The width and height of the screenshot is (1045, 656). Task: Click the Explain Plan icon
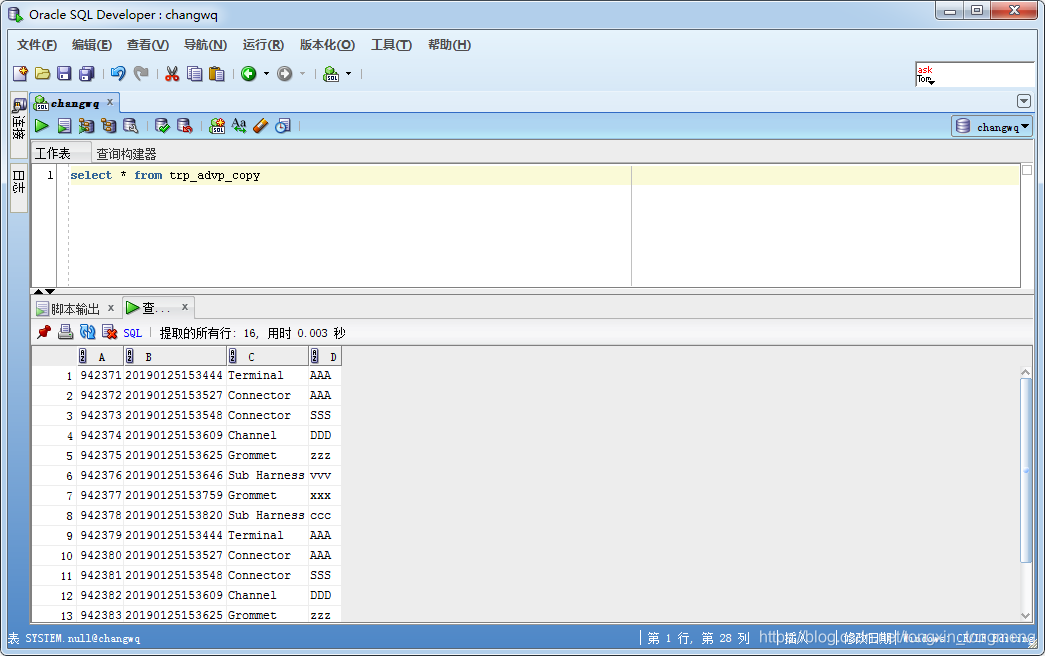coord(109,125)
